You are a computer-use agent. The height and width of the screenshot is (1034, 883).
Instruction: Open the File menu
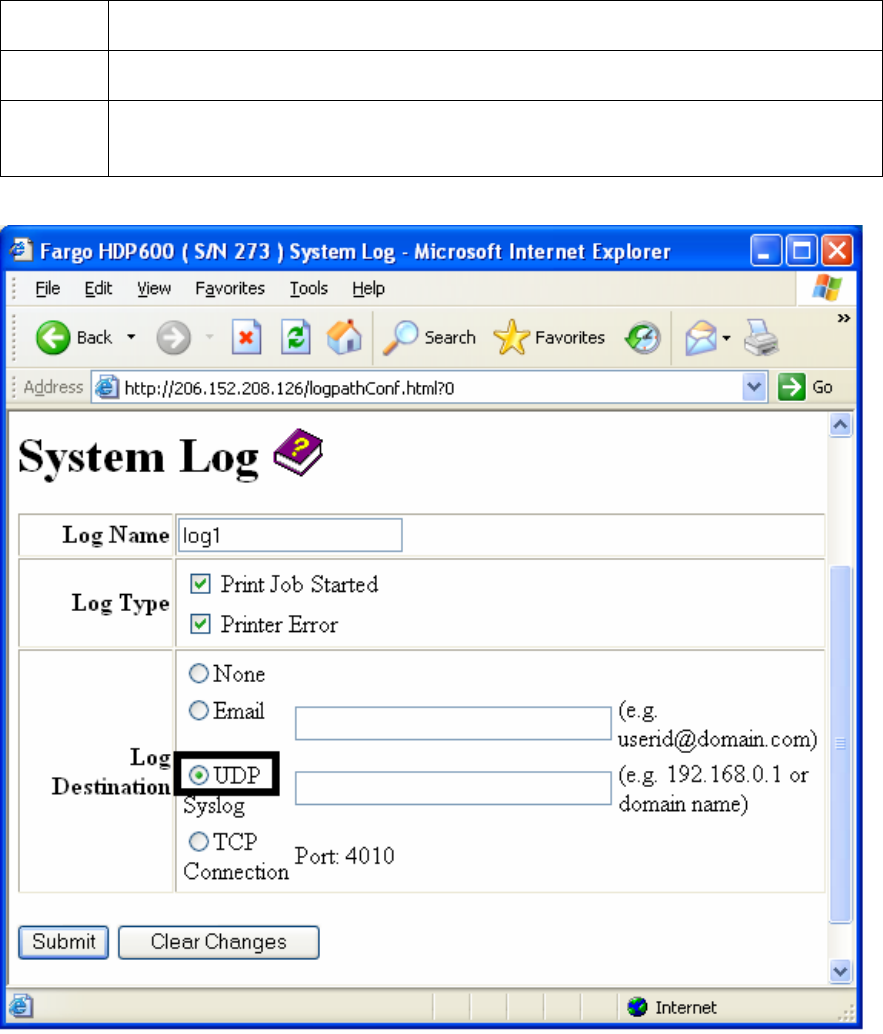coord(47,288)
